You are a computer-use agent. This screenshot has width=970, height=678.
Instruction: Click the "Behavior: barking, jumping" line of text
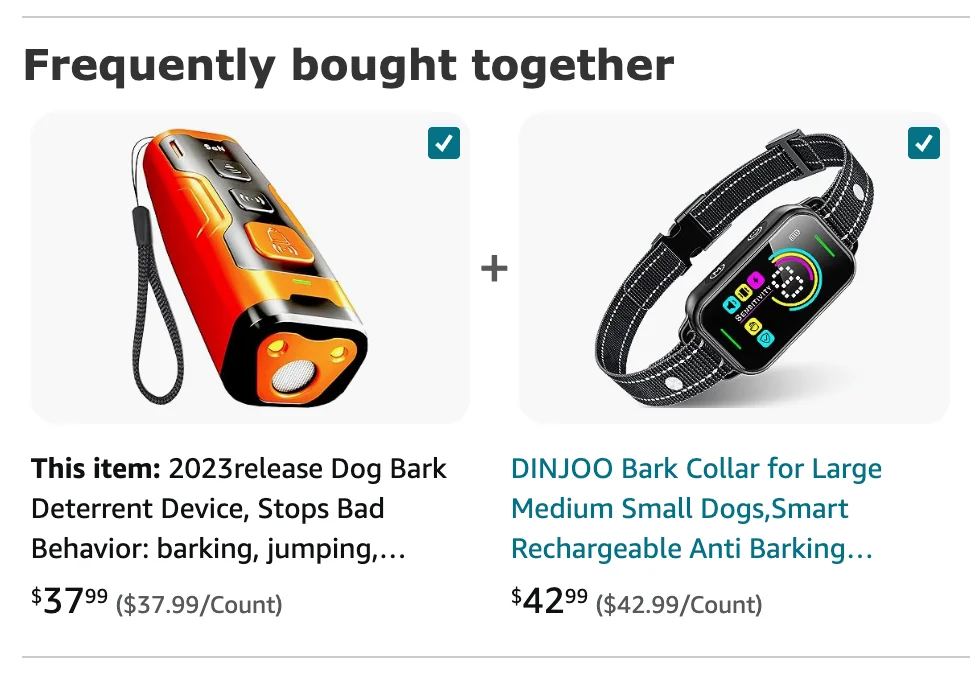[217, 549]
